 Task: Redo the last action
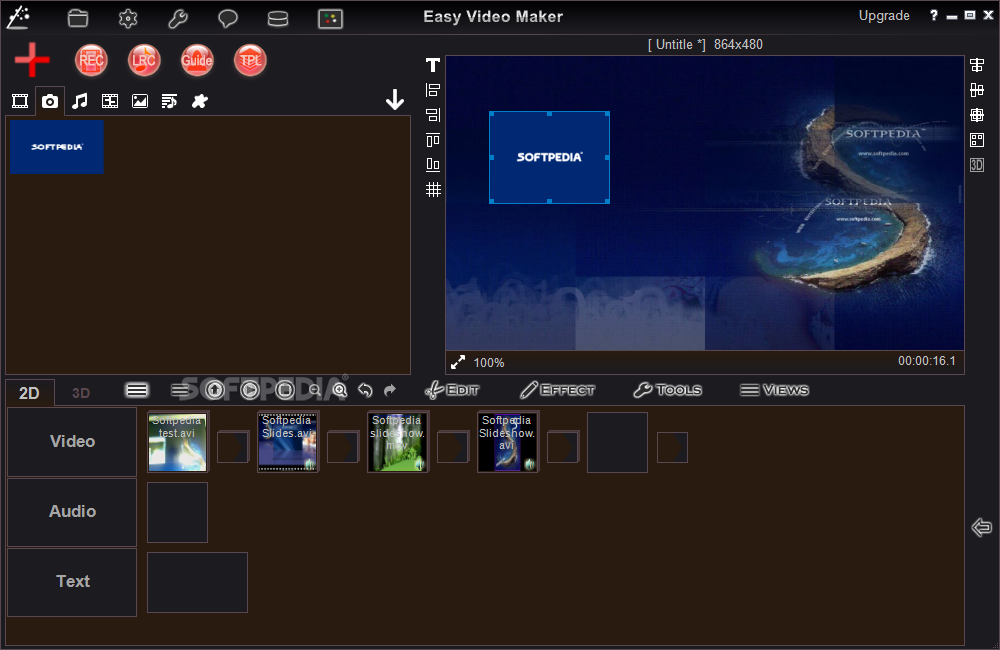390,390
